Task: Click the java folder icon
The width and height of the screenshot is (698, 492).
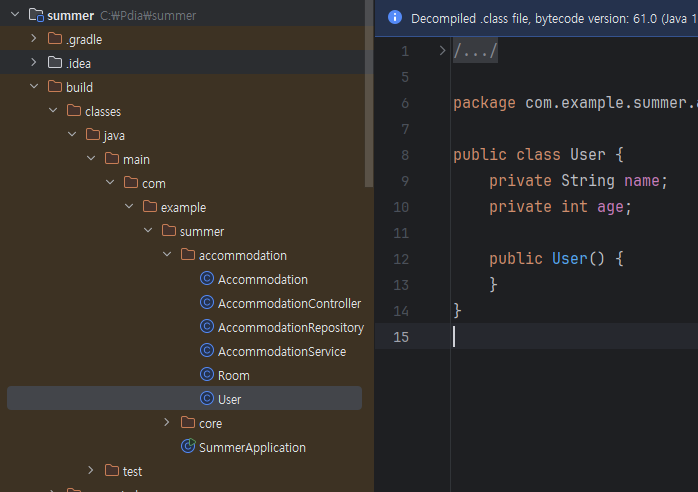Action: pyautogui.click(x=93, y=134)
